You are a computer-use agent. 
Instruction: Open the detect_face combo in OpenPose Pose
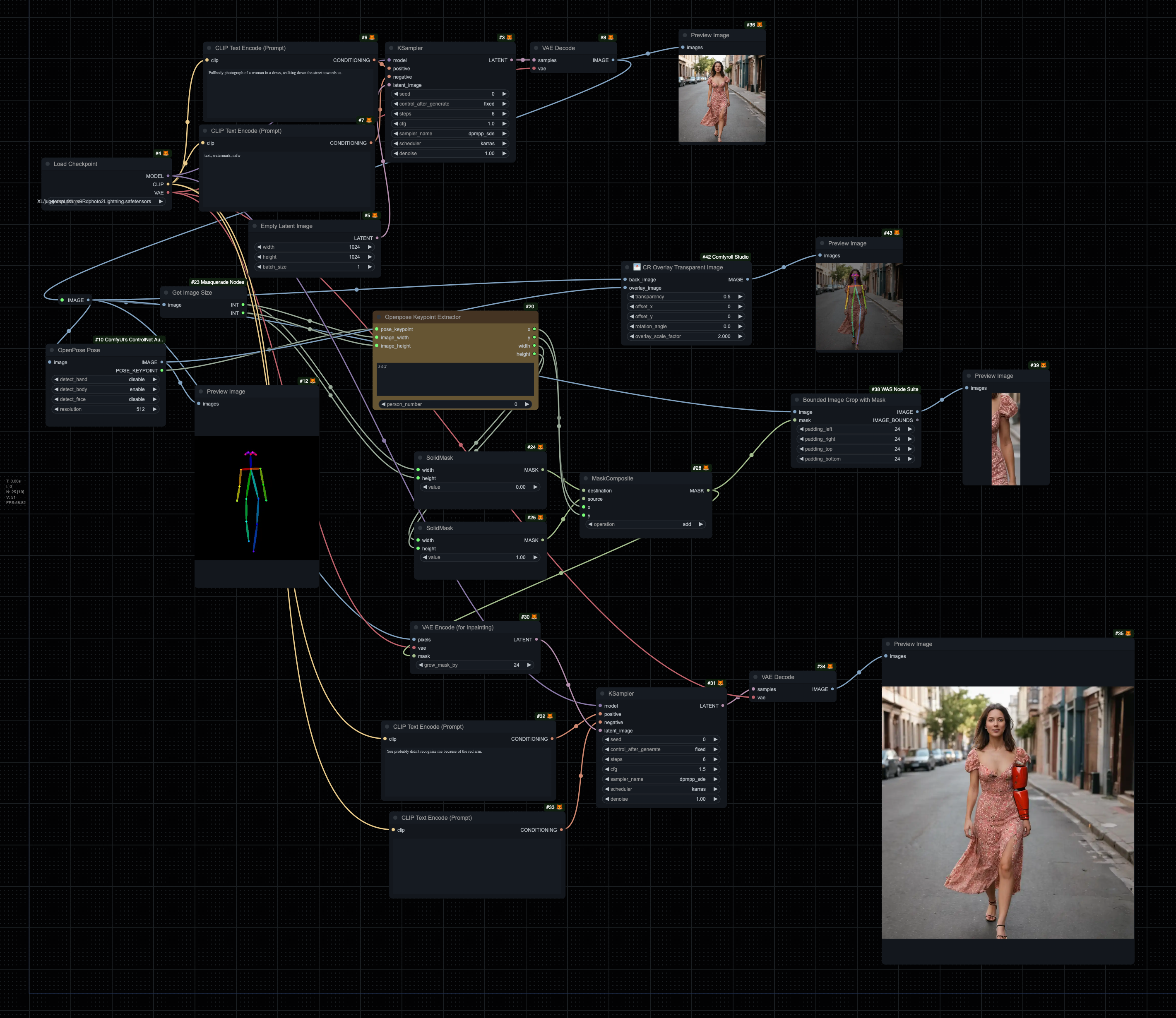(x=106, y=399)
